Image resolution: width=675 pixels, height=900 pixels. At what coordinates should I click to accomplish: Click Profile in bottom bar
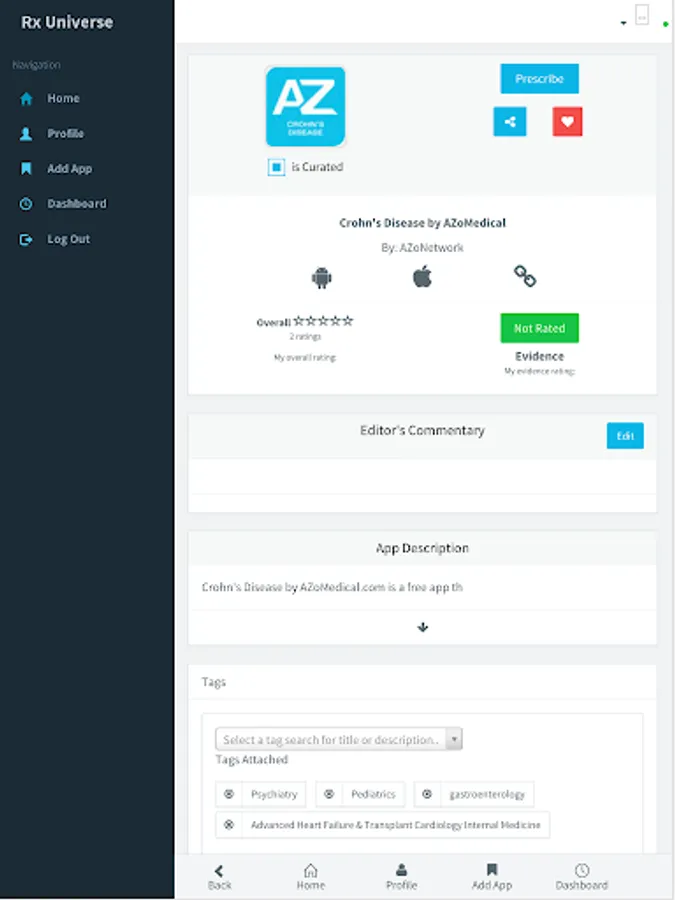pyautogui.click(x=401, y=878)
